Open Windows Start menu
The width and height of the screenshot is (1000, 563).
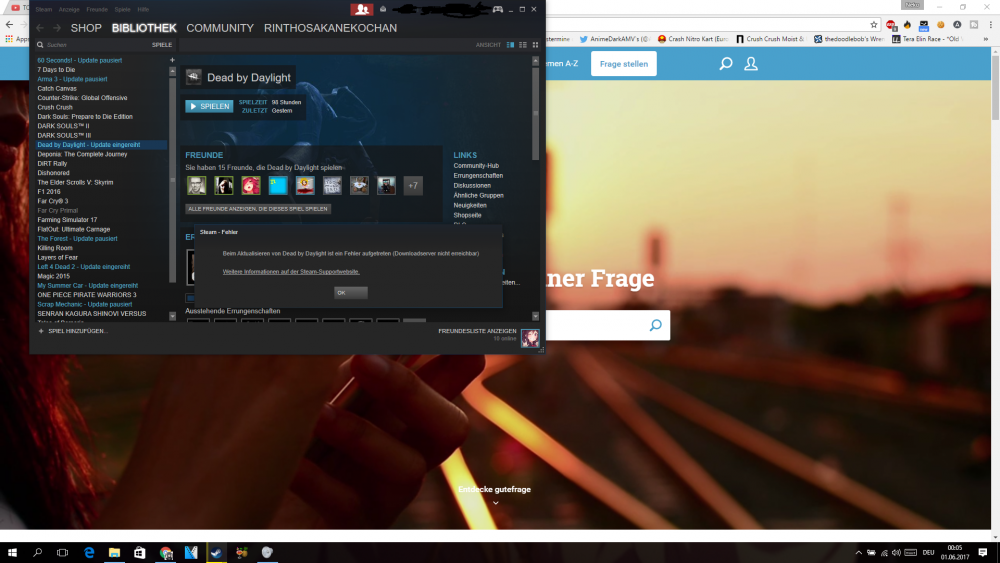click(x=12, y=552)
